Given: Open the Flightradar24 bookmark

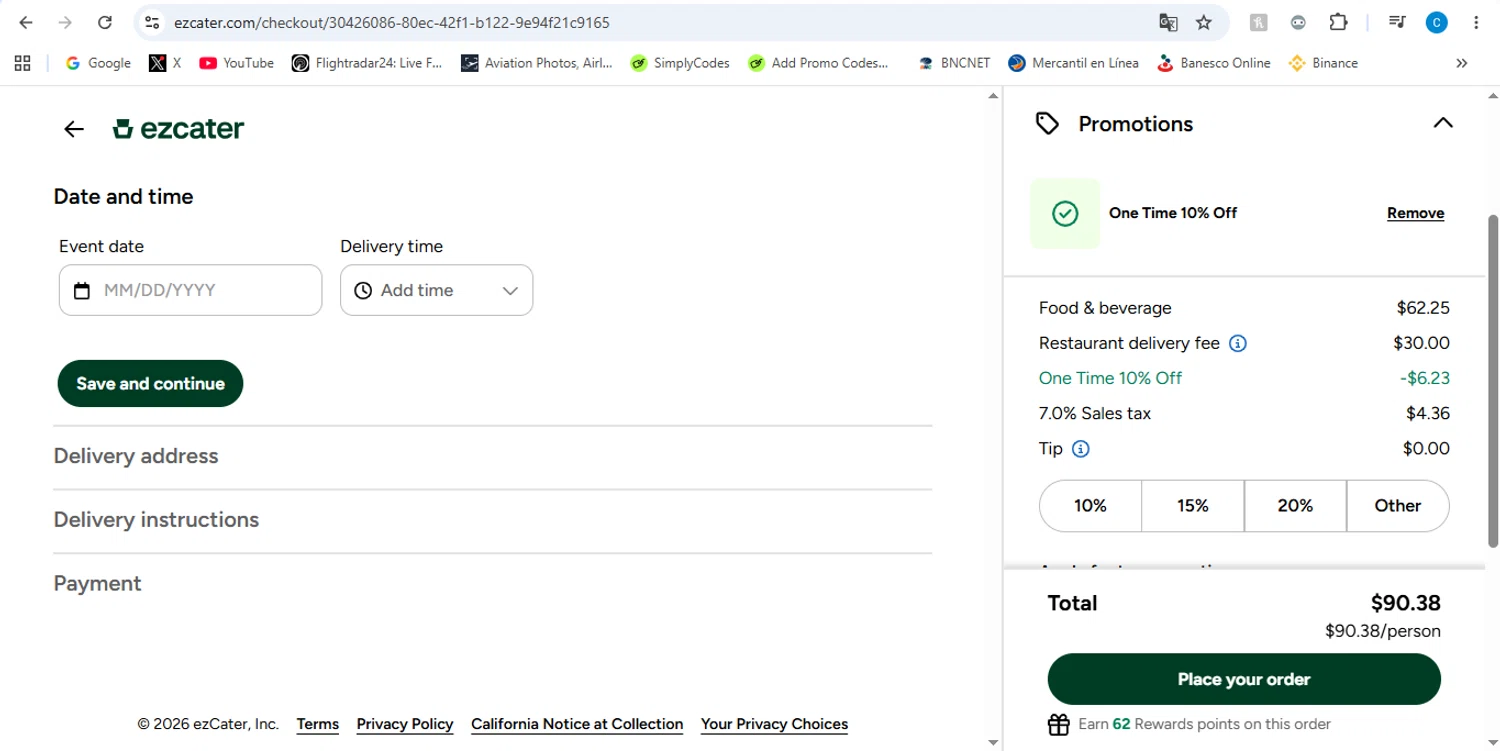Looking at the screenshot, I should tap(367, 63).
